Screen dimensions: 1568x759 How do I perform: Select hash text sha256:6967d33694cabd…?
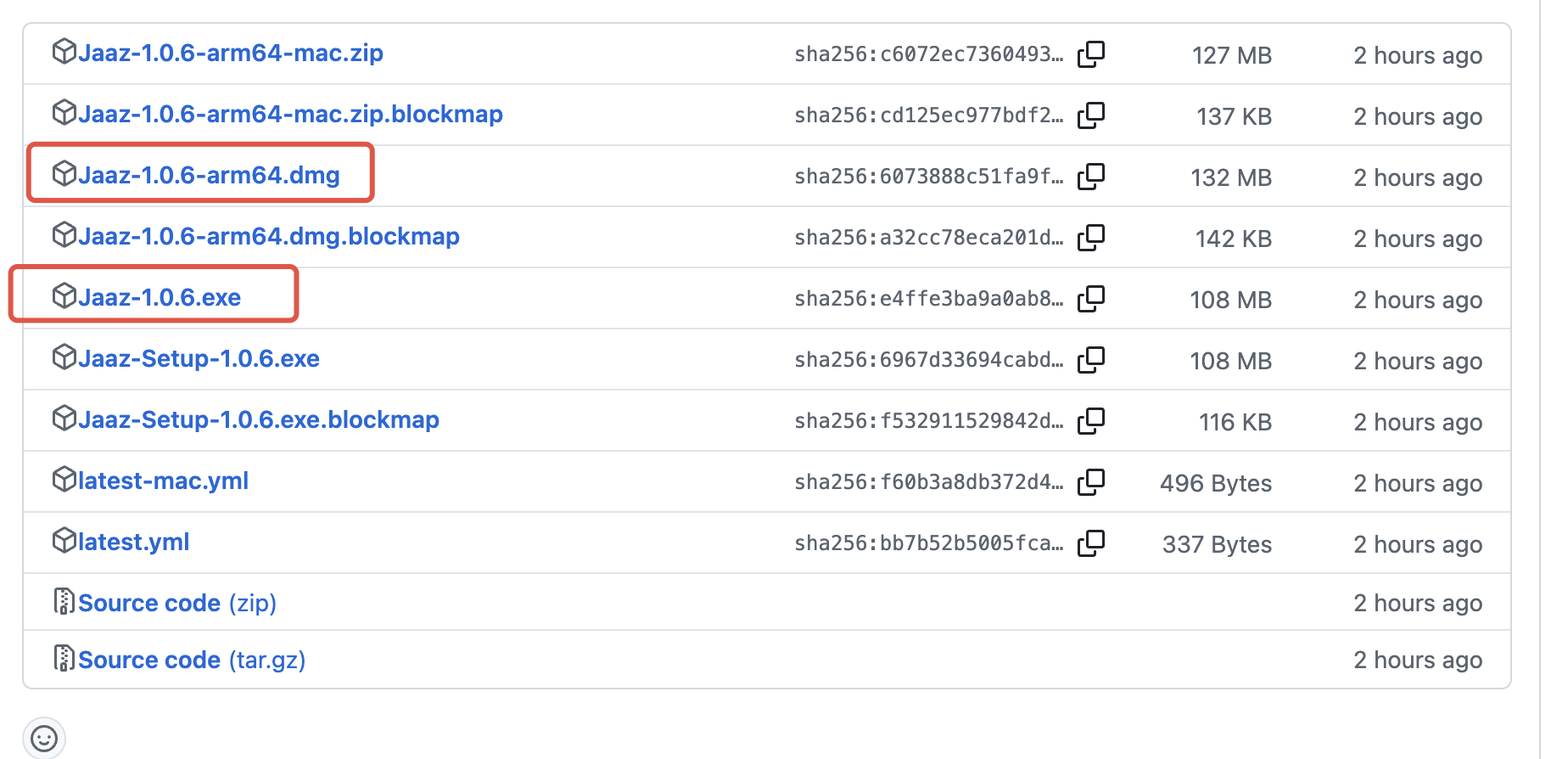[929, 360]
